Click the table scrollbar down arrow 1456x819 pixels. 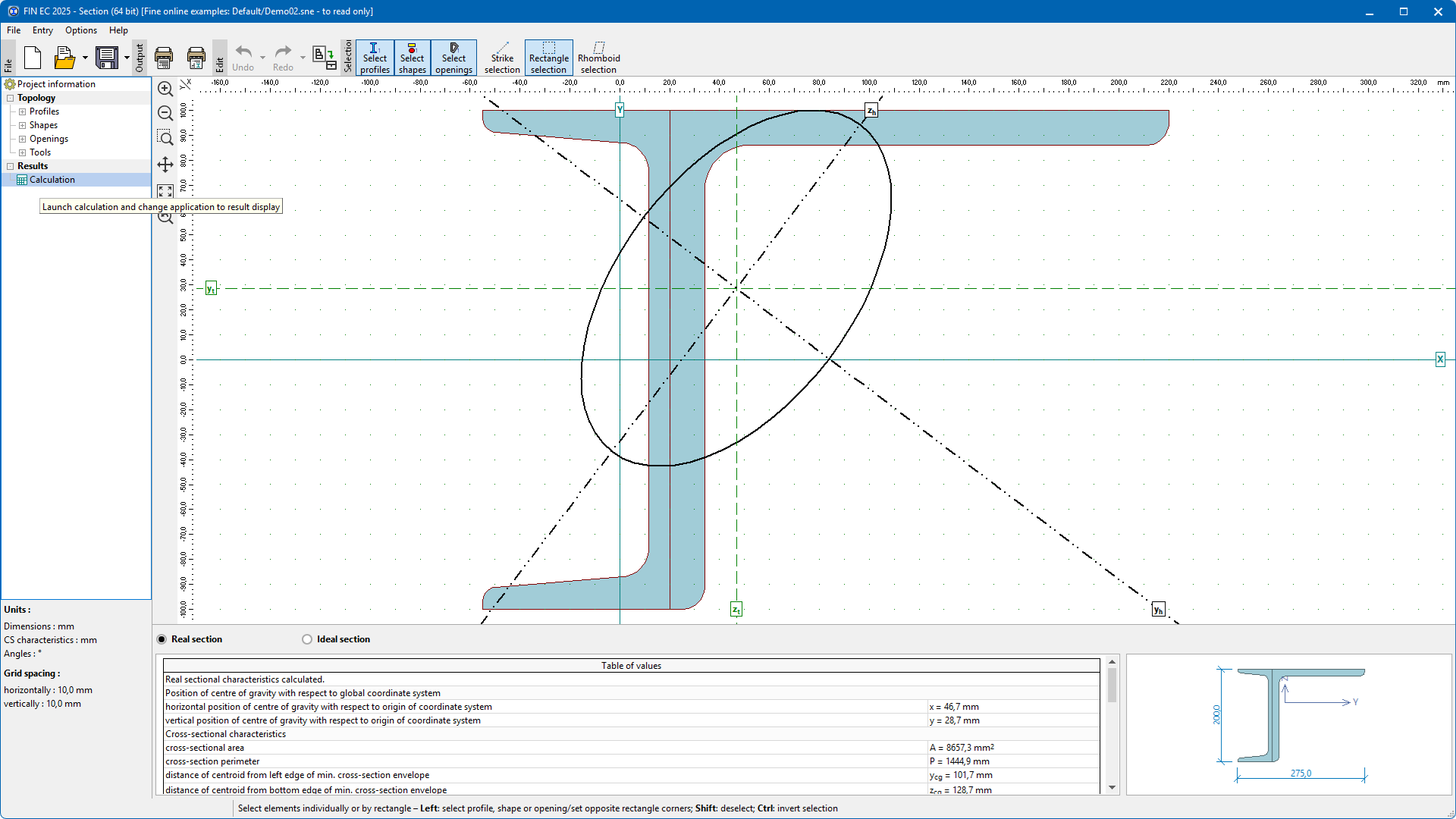(1112, 788)
